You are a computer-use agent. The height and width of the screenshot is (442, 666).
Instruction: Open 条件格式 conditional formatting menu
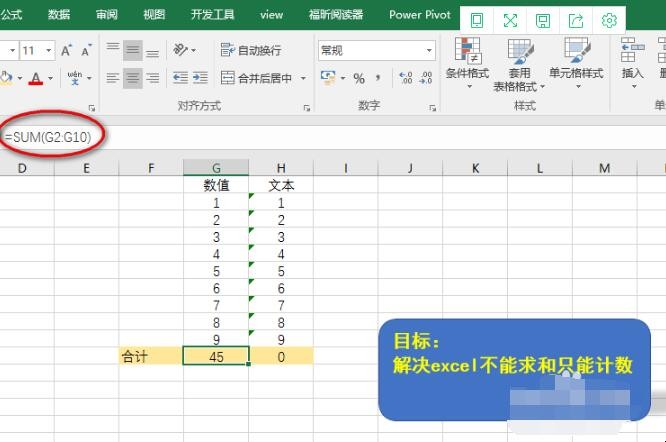(x=468, y=63)
